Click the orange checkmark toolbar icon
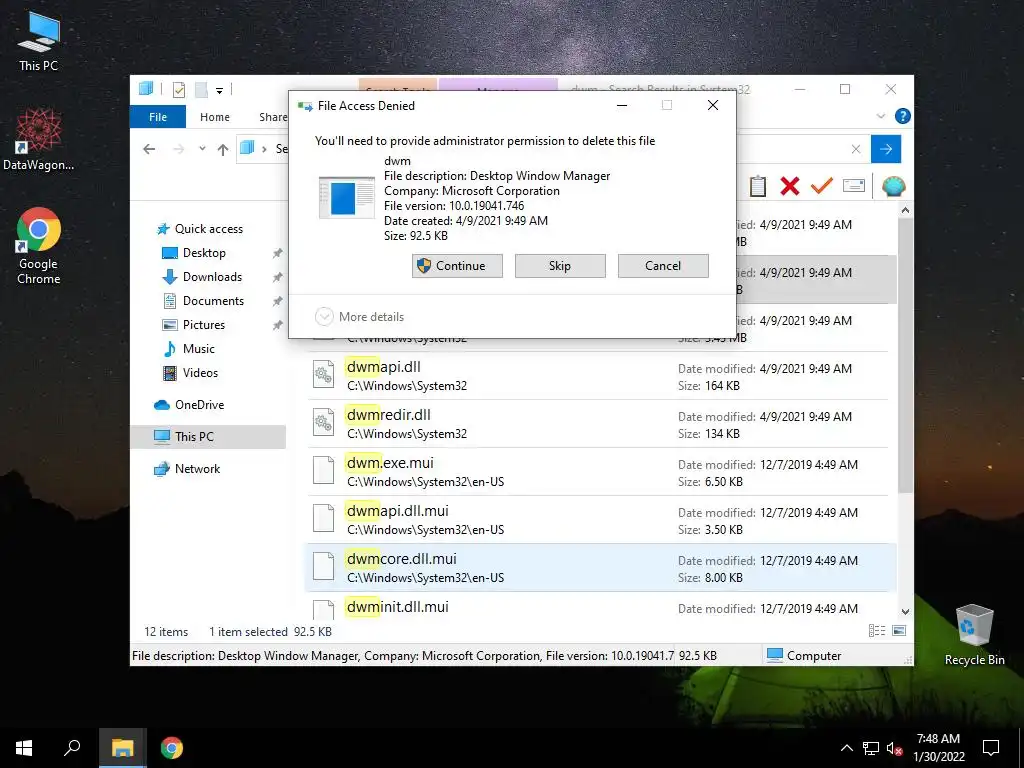 coord(822,186)
